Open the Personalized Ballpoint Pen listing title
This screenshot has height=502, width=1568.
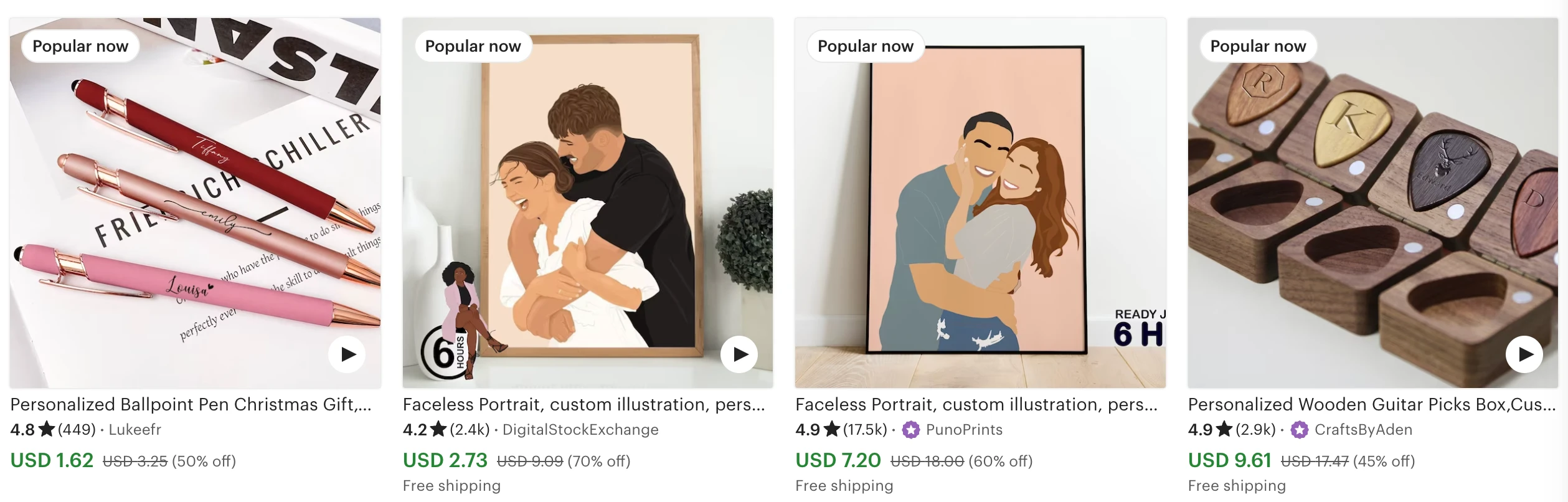190,404
